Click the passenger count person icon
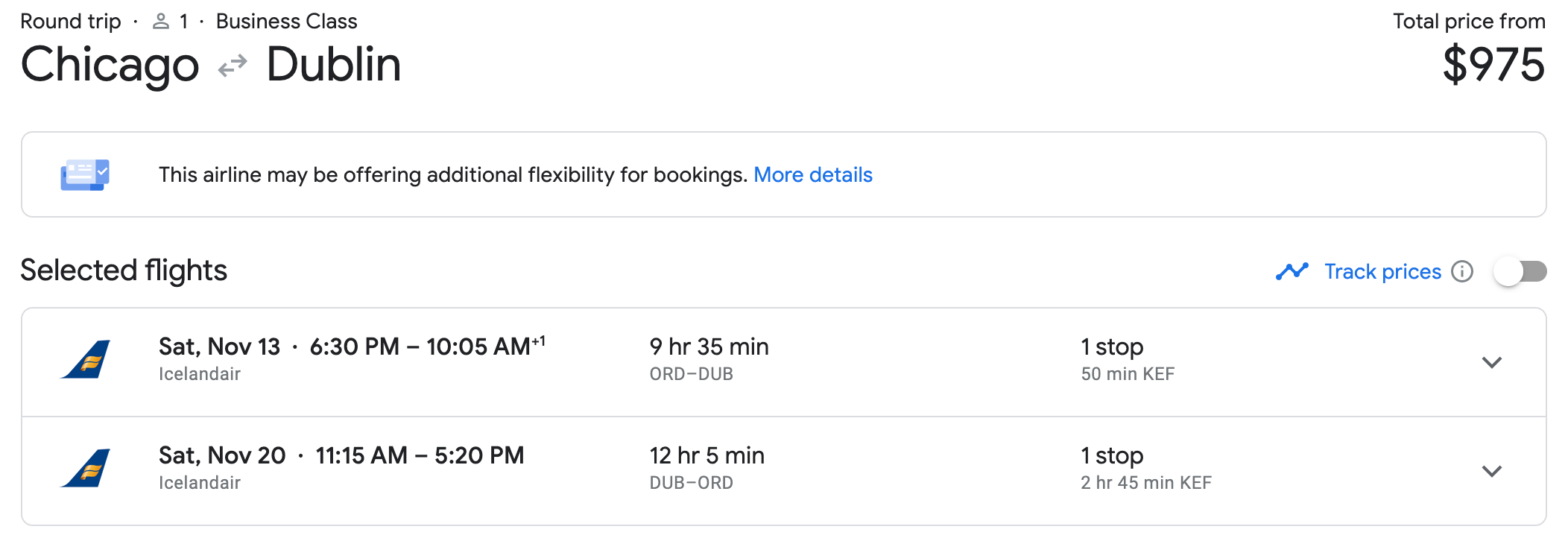Viewport: 1568px width, 541px height. (160, 22)
